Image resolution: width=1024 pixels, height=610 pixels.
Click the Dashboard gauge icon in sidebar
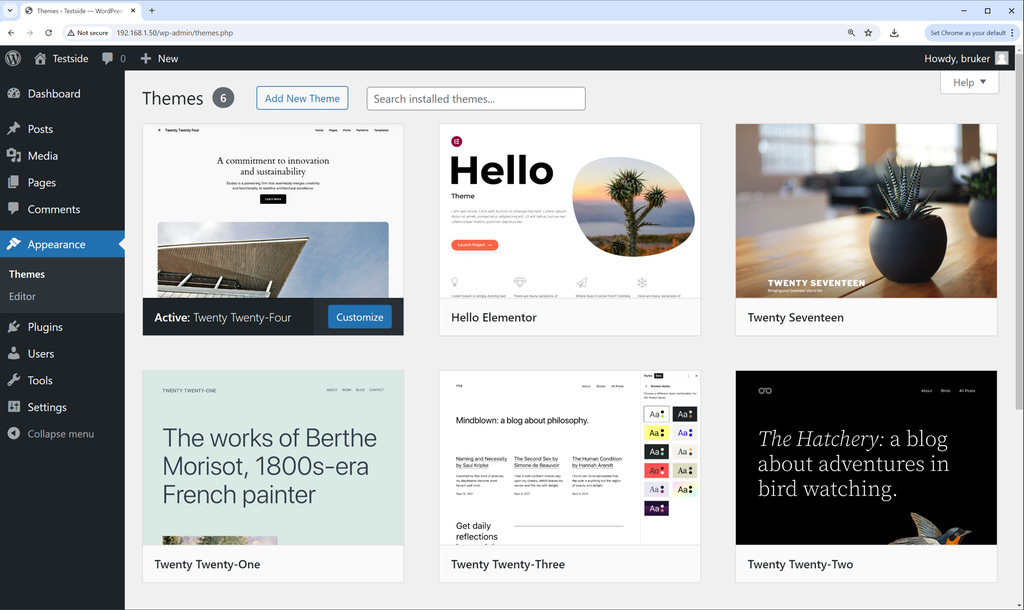click(14, 94)
